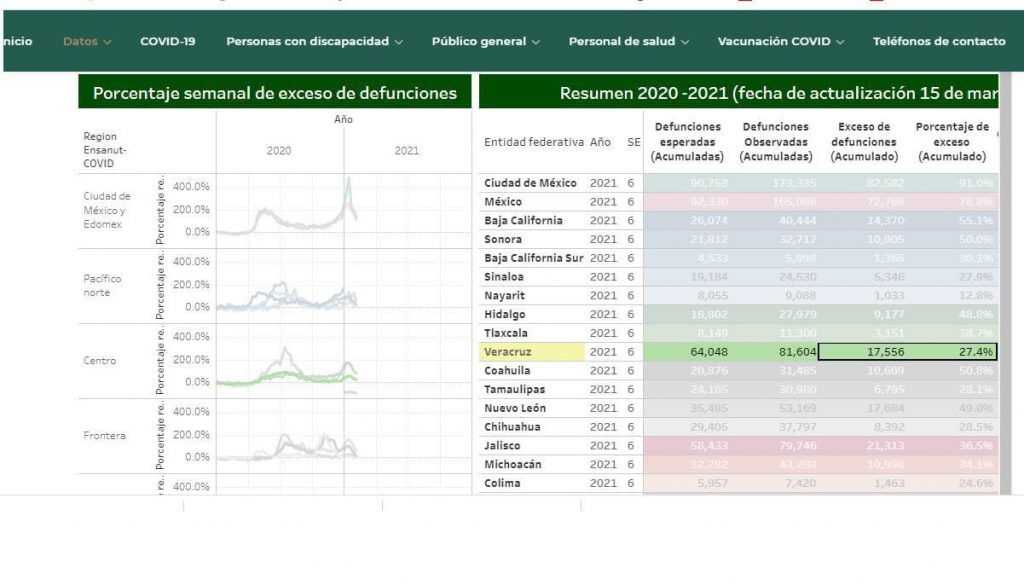Click the green Centro region chart line
Image resolution: width=1024 pixels, height=585 pixels.
click(290, 376)
